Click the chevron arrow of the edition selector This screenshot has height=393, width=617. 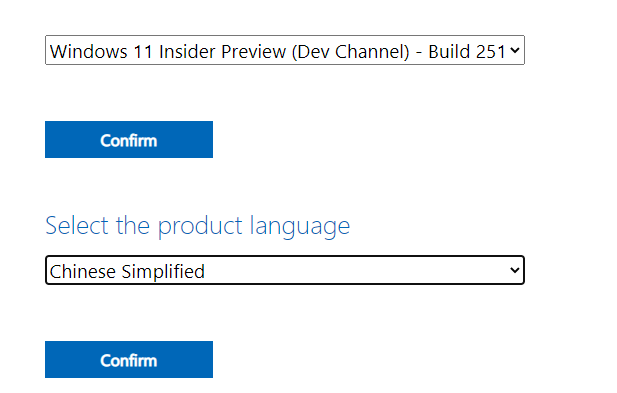(x=514, y=50)
